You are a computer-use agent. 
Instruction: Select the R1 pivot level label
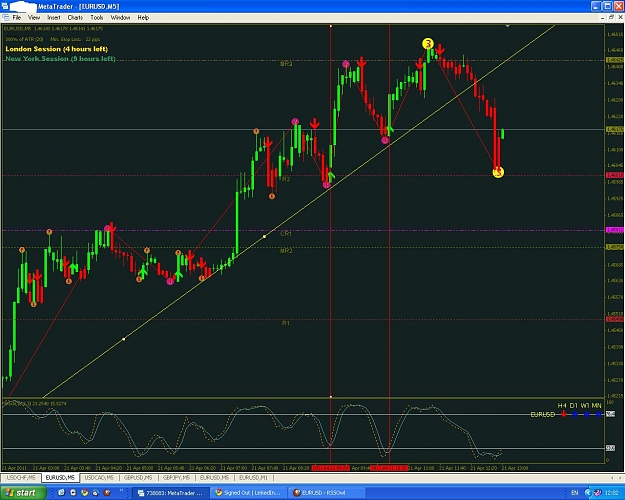[x=285, y=323]
